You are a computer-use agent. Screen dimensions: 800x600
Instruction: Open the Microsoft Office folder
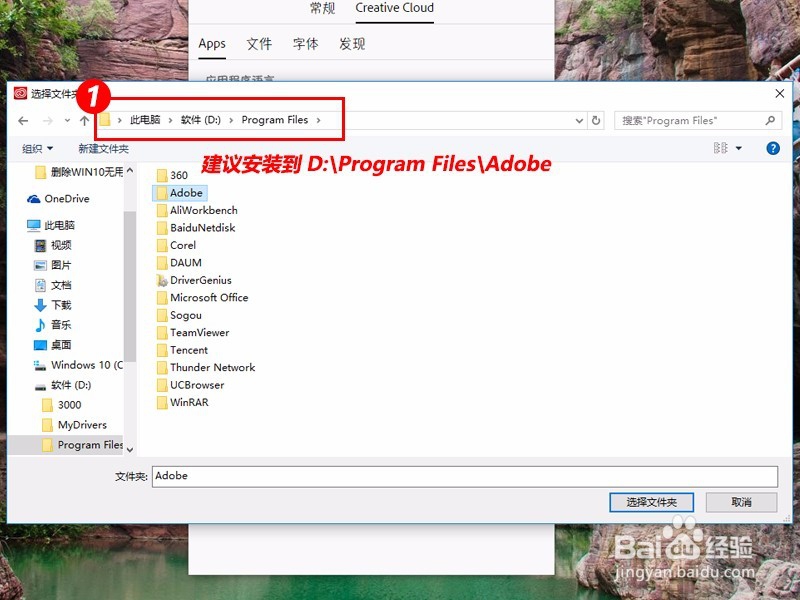[x=206, y=297]
